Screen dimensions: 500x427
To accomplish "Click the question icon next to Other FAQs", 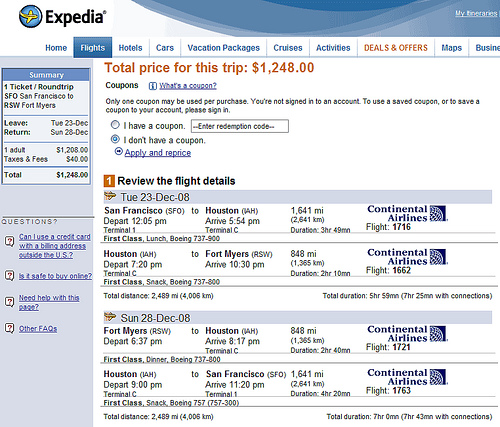I will coord(9,328).
